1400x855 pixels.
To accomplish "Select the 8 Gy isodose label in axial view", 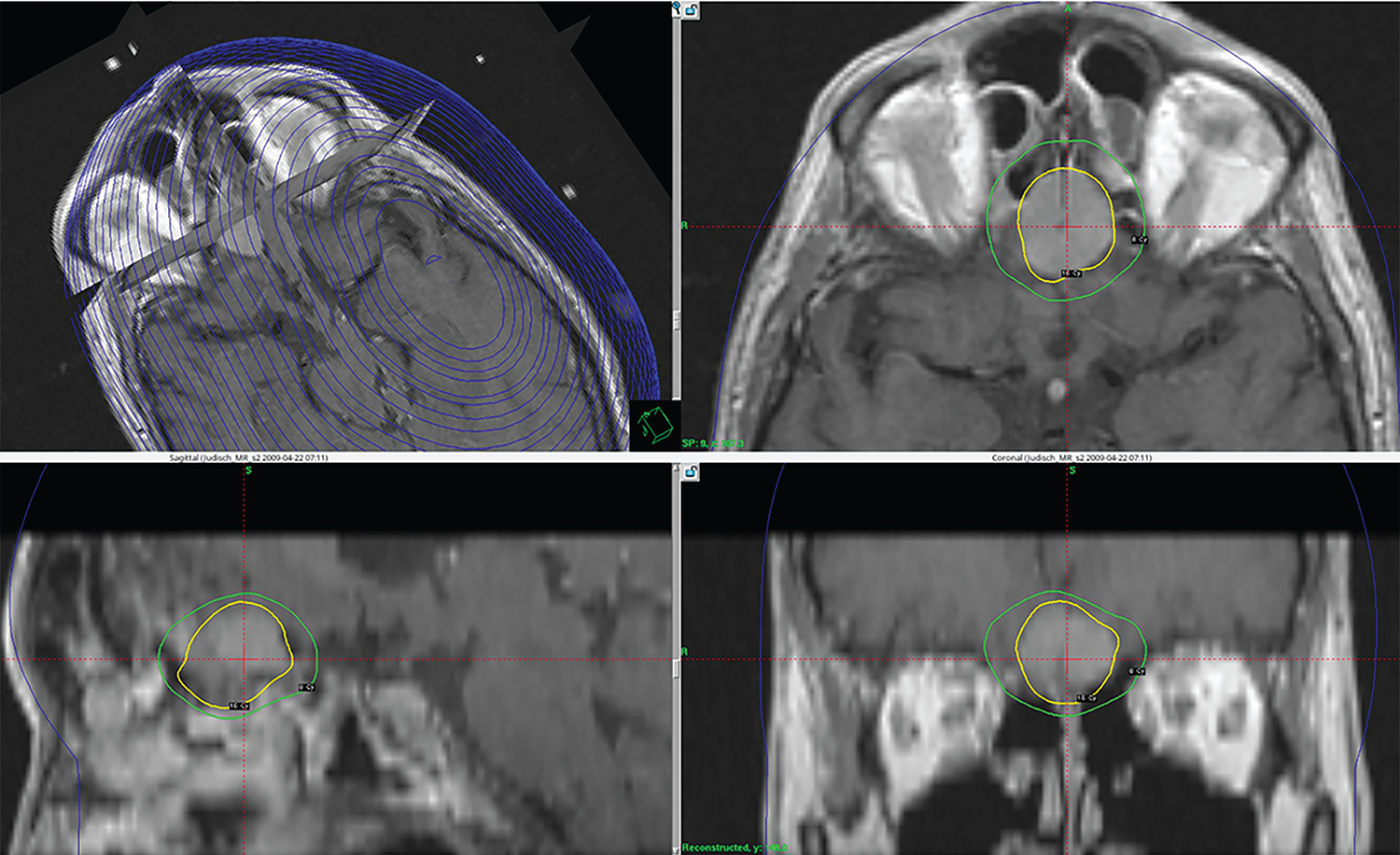I will click(x=1140, y=240).
